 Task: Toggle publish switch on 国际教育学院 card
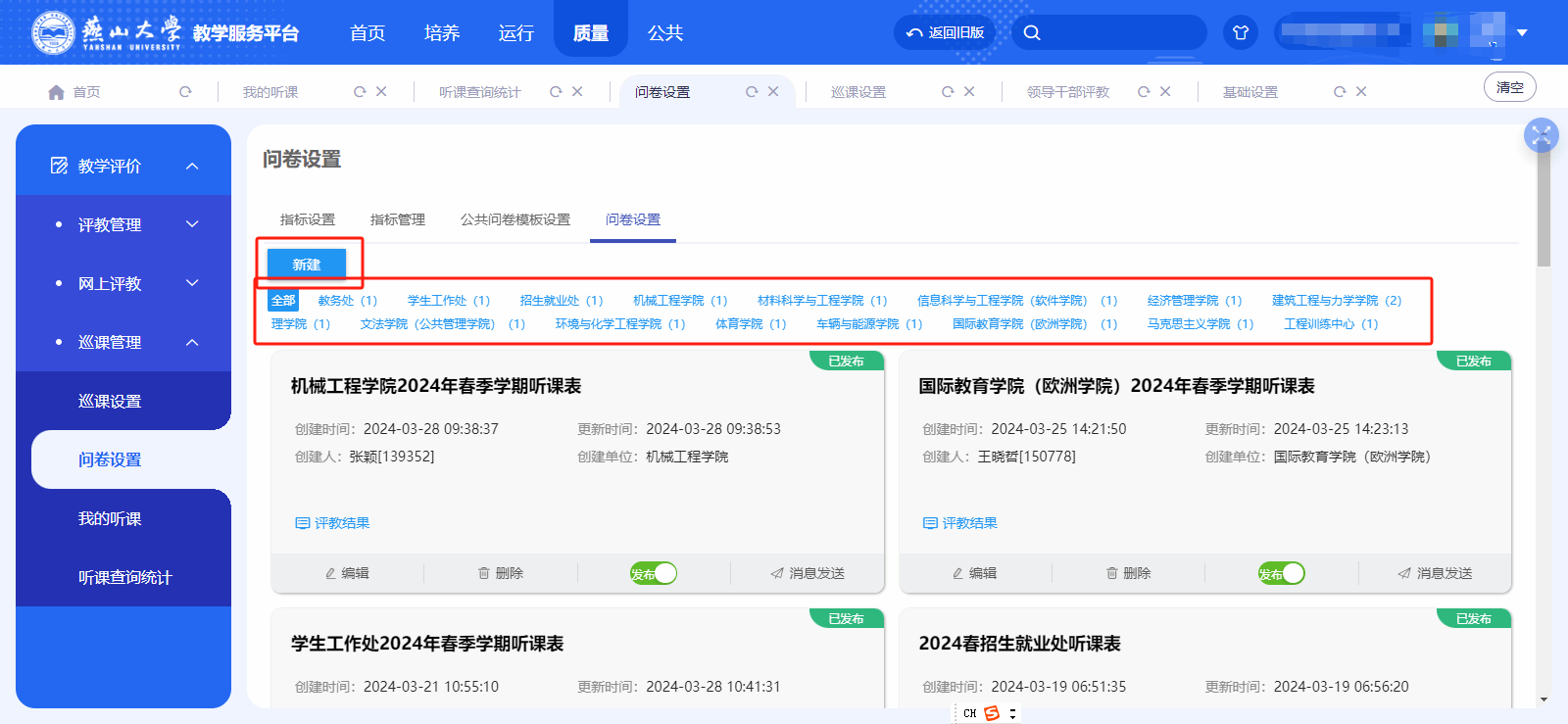(1281, 573)
